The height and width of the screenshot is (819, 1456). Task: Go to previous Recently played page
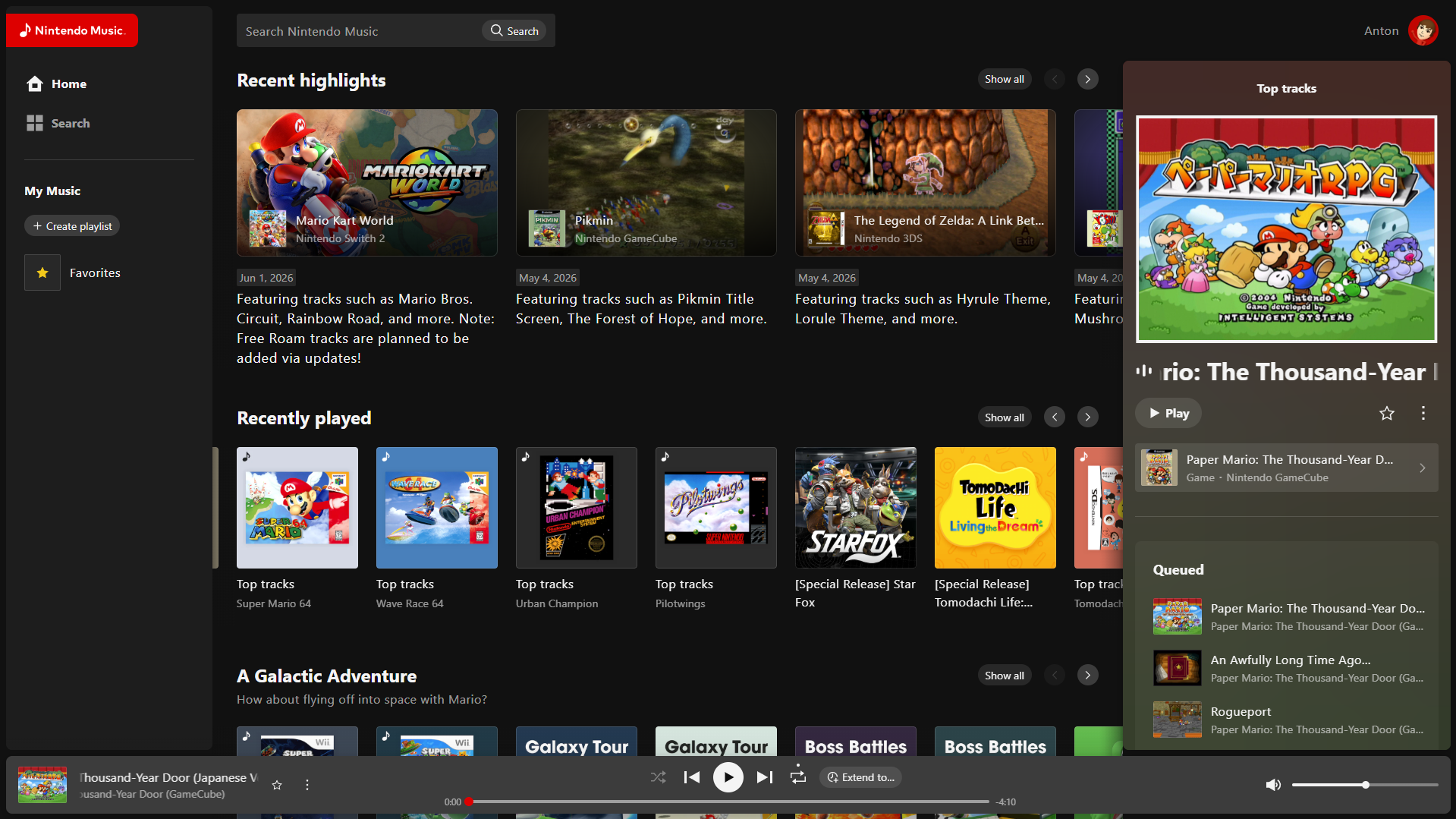(1054, 417)
